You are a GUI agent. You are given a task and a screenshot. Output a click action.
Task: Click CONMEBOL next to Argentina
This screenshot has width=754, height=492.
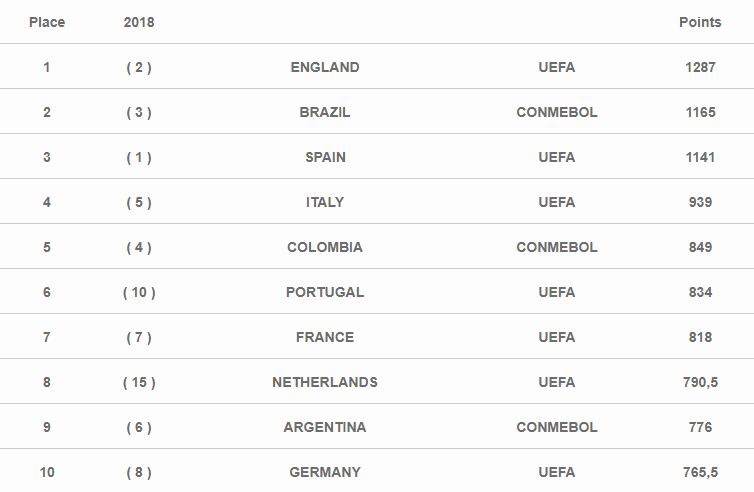(x=557, y=427)
